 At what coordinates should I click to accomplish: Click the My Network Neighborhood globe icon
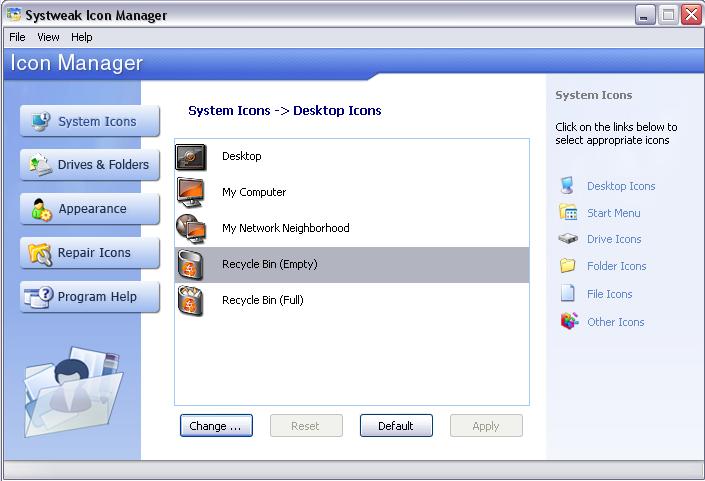191,229
